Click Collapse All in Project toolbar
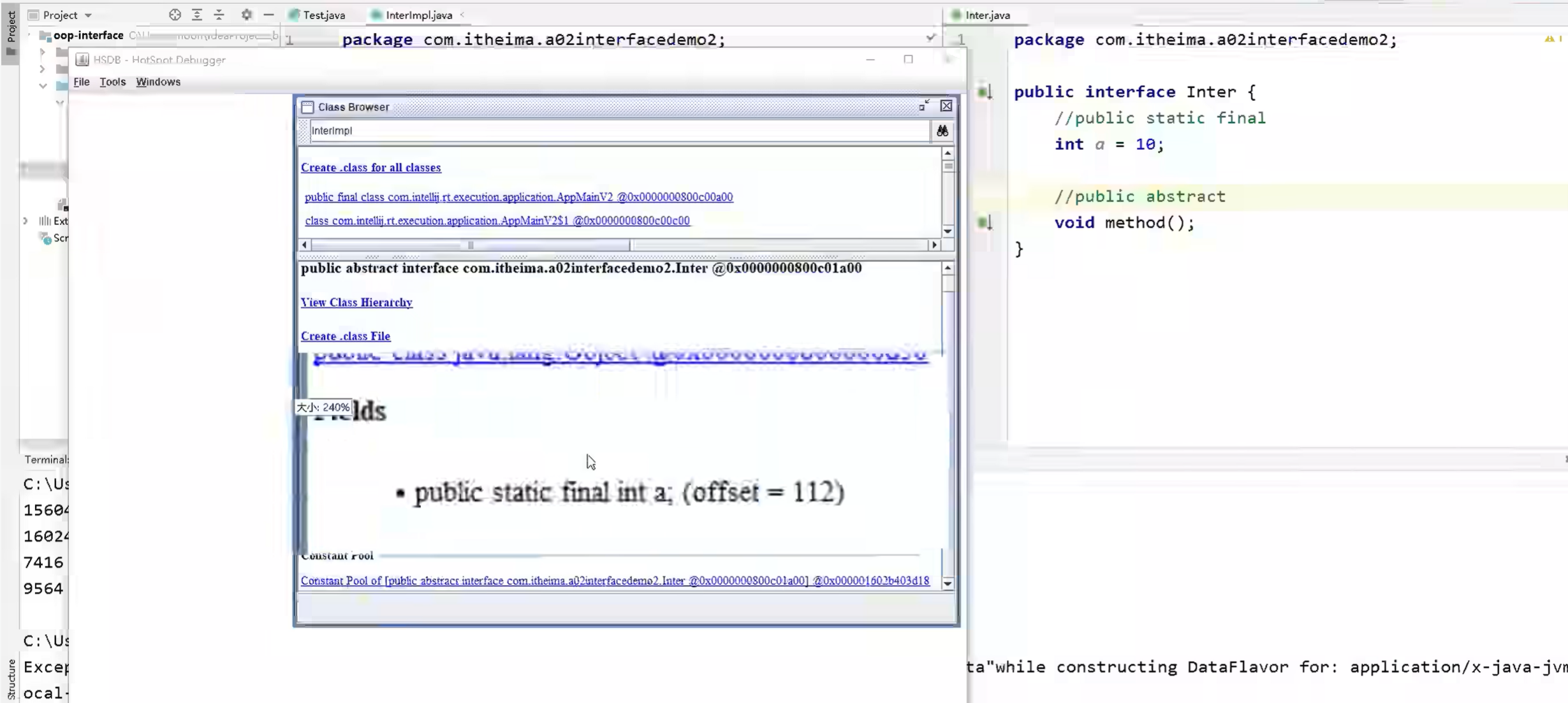The width and height of the screenshot is (1568, 703). pyautogui.click(x=219, y=15)
